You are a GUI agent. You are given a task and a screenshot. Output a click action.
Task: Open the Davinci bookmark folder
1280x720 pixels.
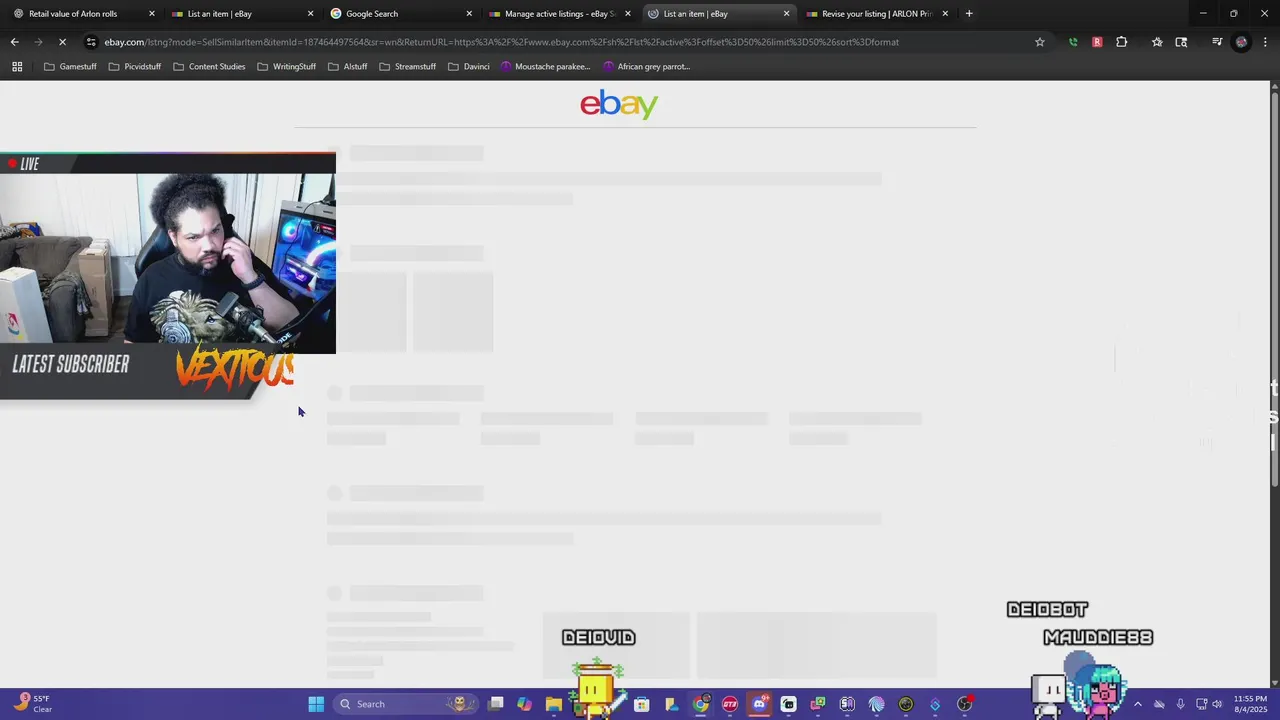tap(469, 66)
